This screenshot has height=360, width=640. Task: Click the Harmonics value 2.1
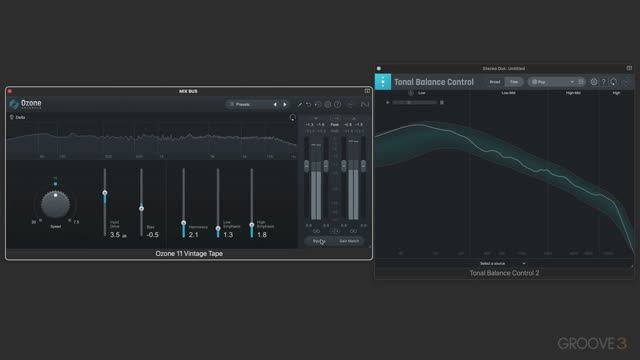[x=193, y=235]
